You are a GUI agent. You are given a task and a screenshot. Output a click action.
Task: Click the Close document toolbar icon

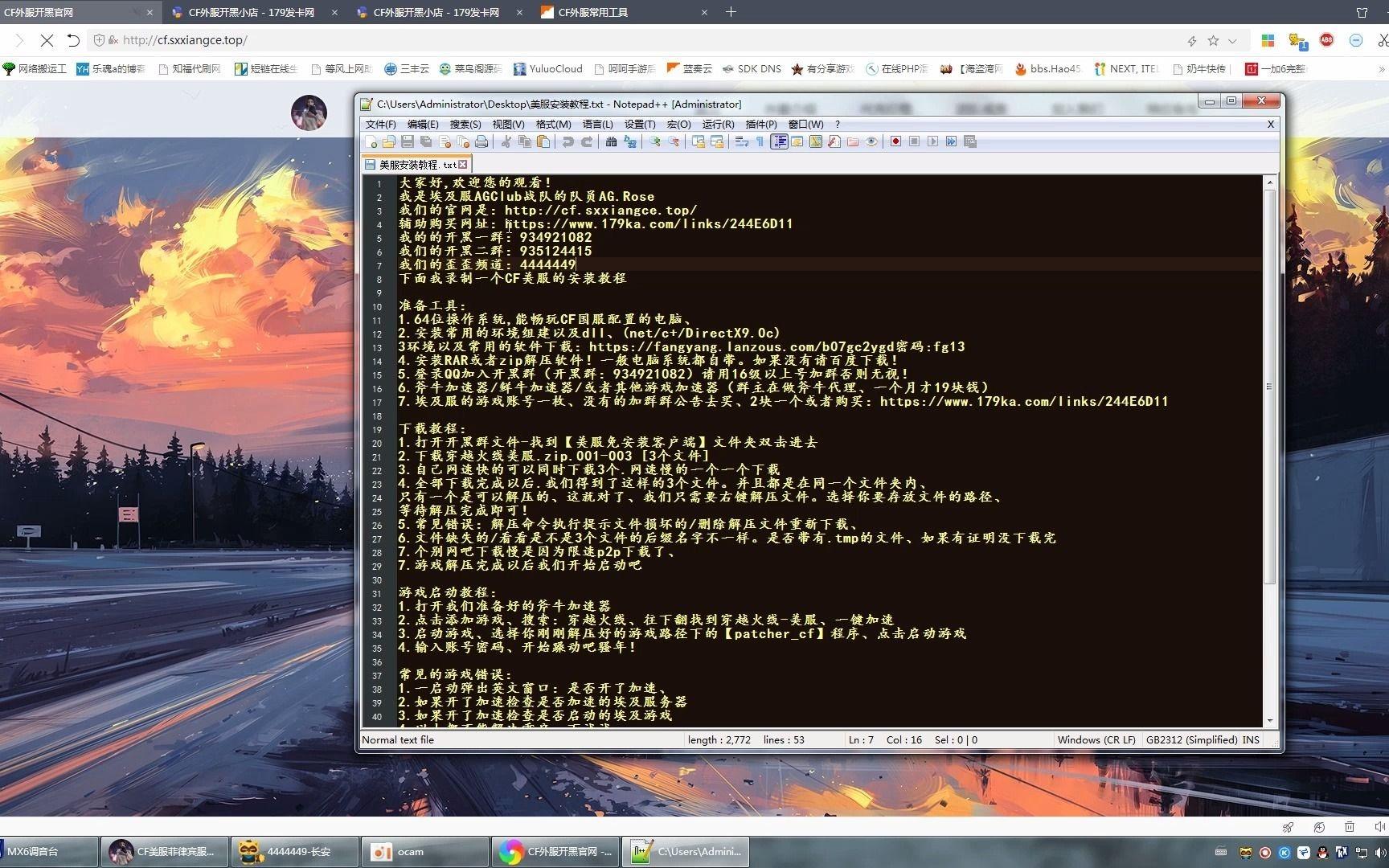tap(445, 141)
